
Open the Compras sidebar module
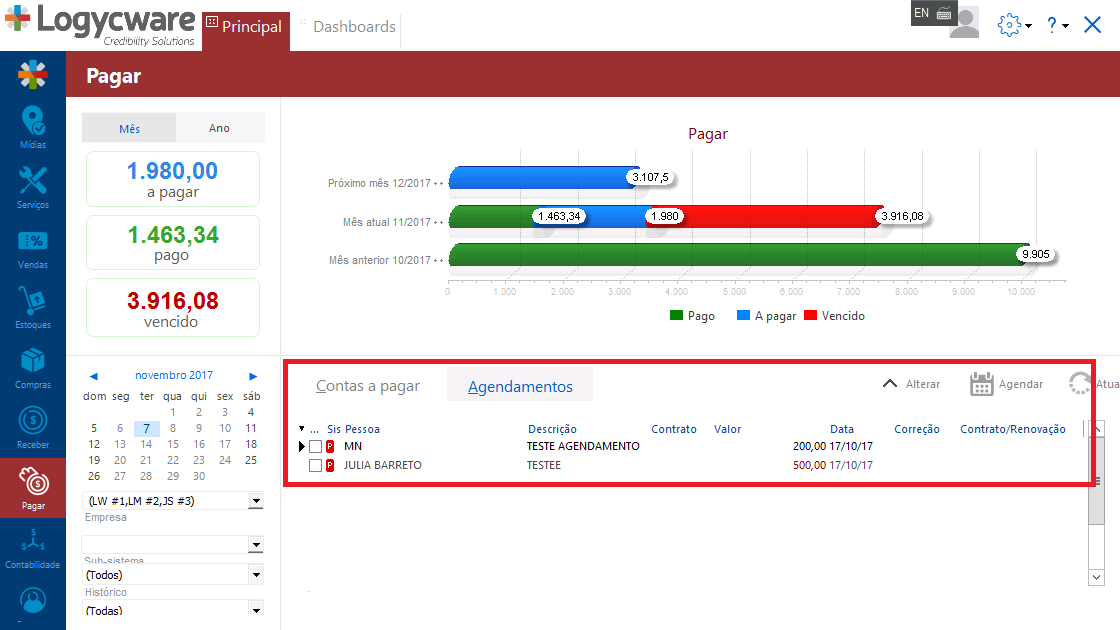[x=33, y=367]
